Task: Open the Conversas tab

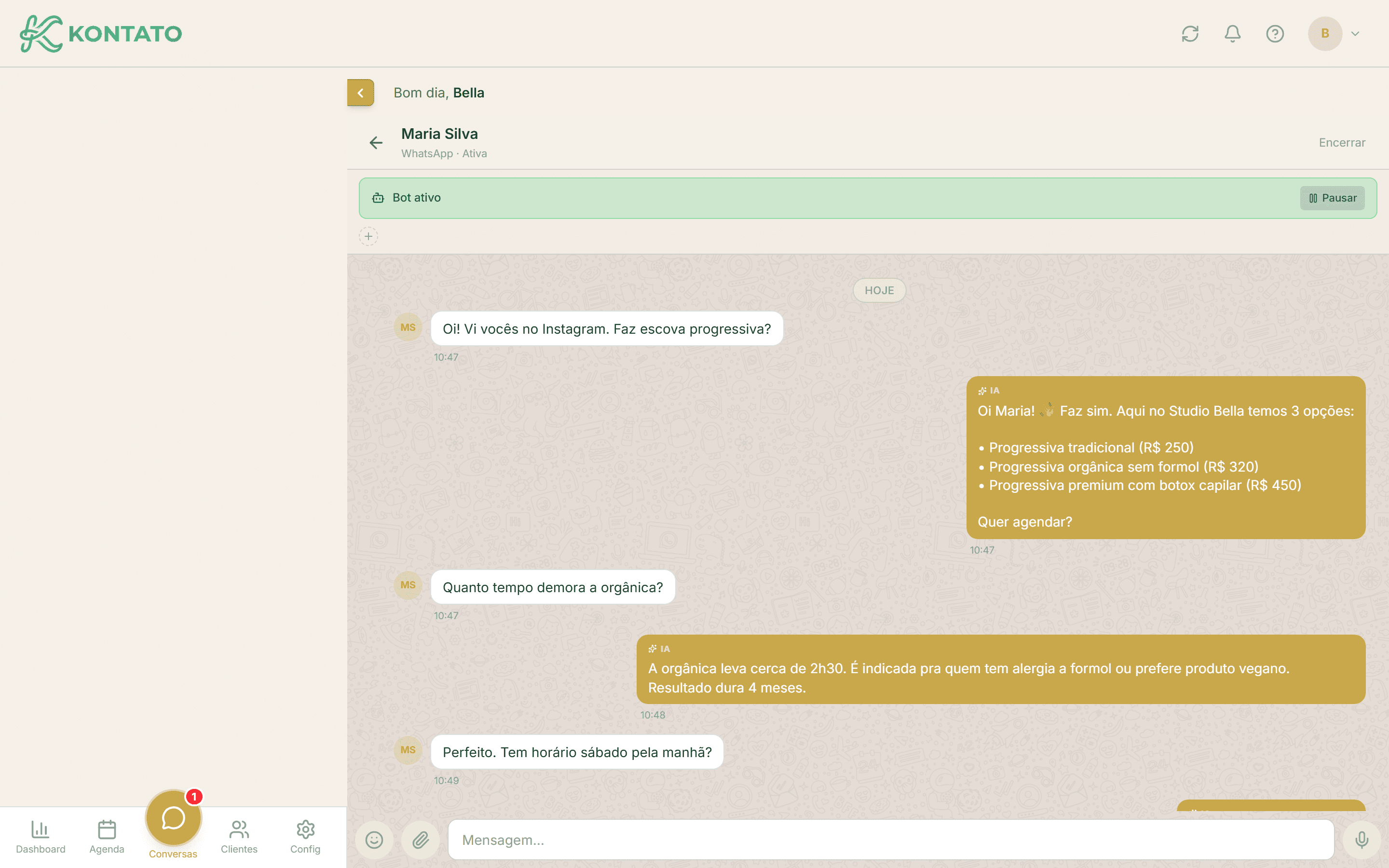Action: point(173,825)
